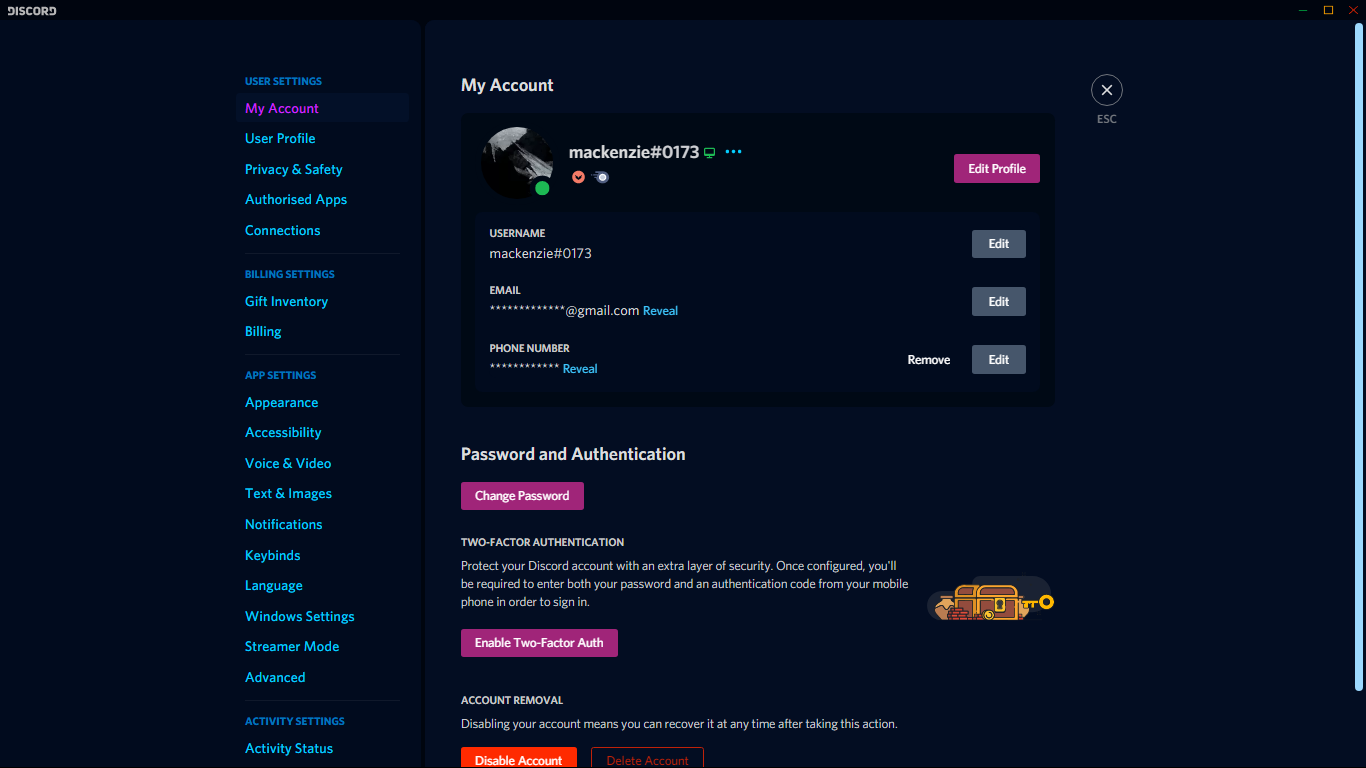Click the desktop status icon next to username
Screen dimensions: 1366x768
pos(710,153)
